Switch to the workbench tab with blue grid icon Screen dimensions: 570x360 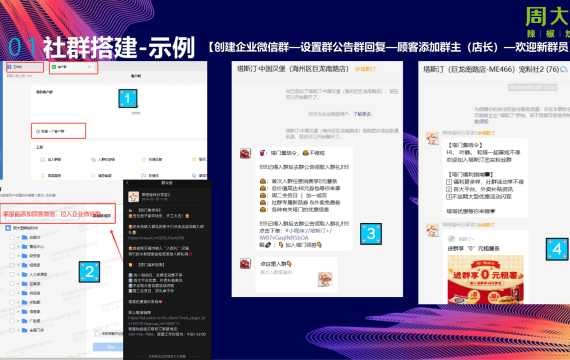(x=24, y=67)
